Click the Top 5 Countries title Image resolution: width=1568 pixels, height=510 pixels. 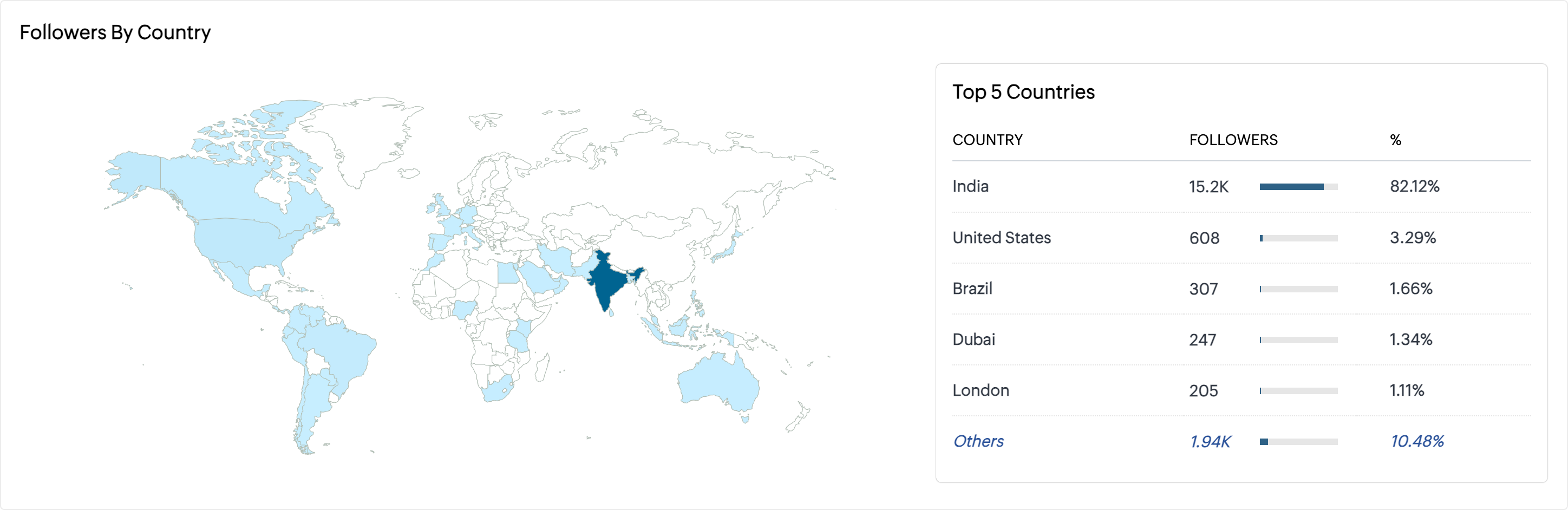click(x=1023, y=92)
